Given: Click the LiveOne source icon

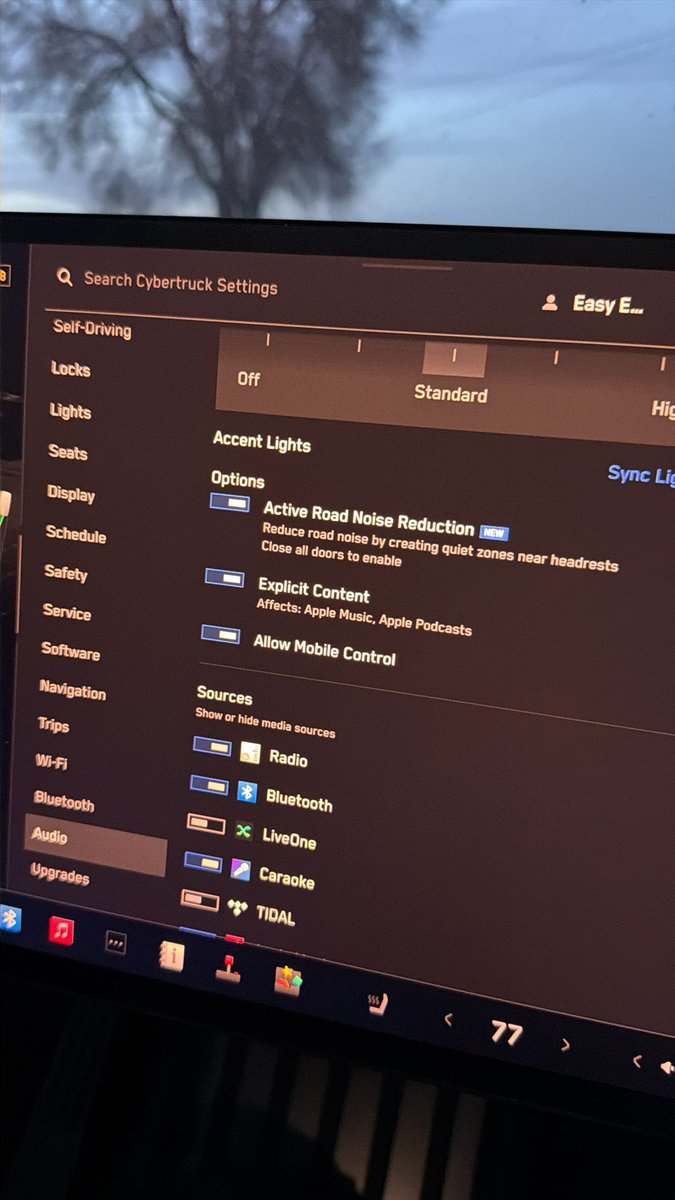Looking at the screenshot, I should pyautogui.click(x=244, y=831).
